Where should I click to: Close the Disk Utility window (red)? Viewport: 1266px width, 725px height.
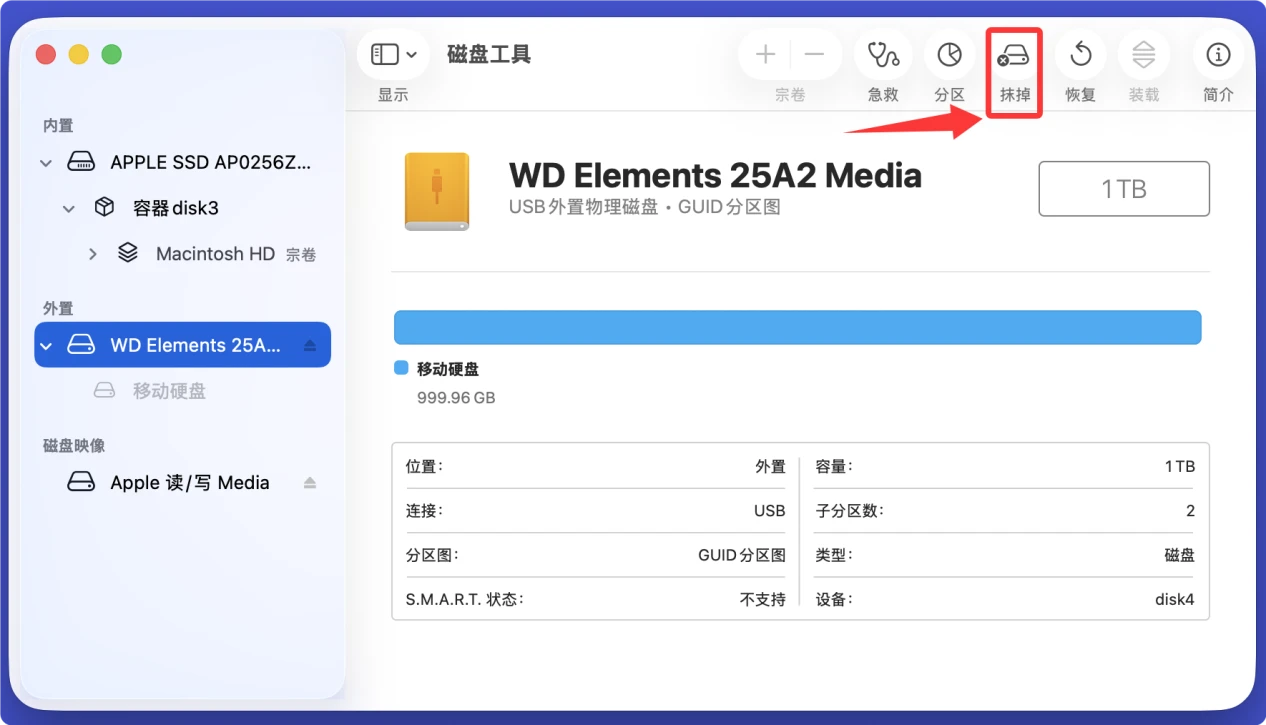[46, 54]
